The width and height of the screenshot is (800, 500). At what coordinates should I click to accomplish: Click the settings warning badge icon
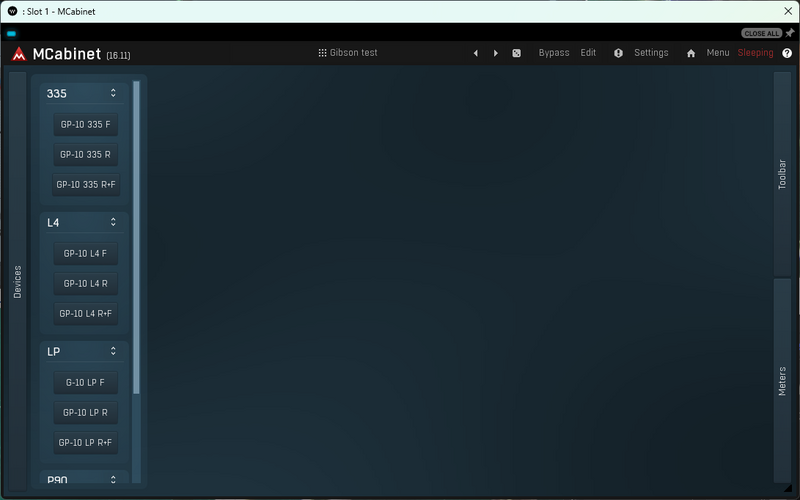click(618, 53)
